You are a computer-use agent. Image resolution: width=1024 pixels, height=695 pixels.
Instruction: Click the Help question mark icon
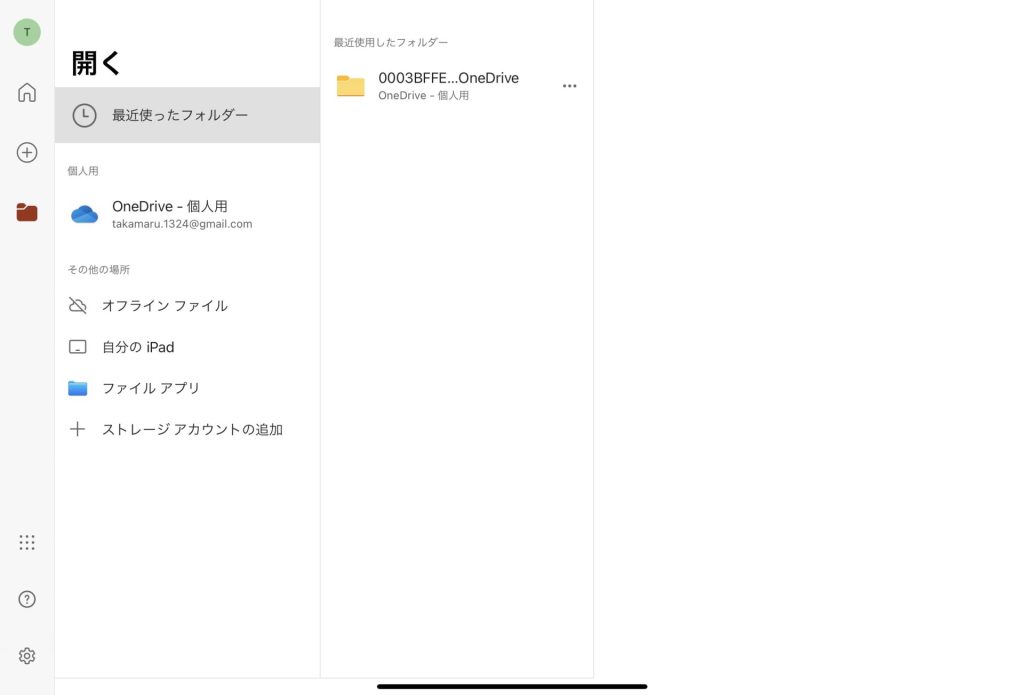click(x=27, y=599)
